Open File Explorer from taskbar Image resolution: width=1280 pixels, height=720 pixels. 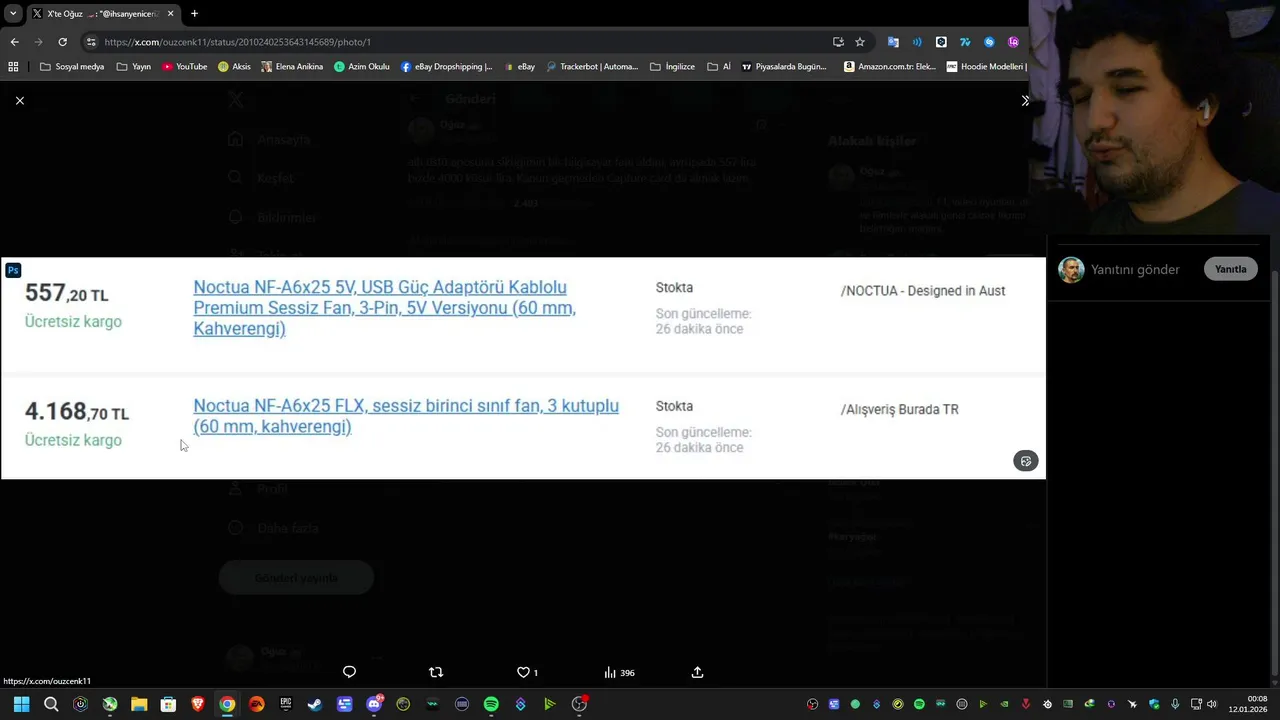[x=139, y=704]
